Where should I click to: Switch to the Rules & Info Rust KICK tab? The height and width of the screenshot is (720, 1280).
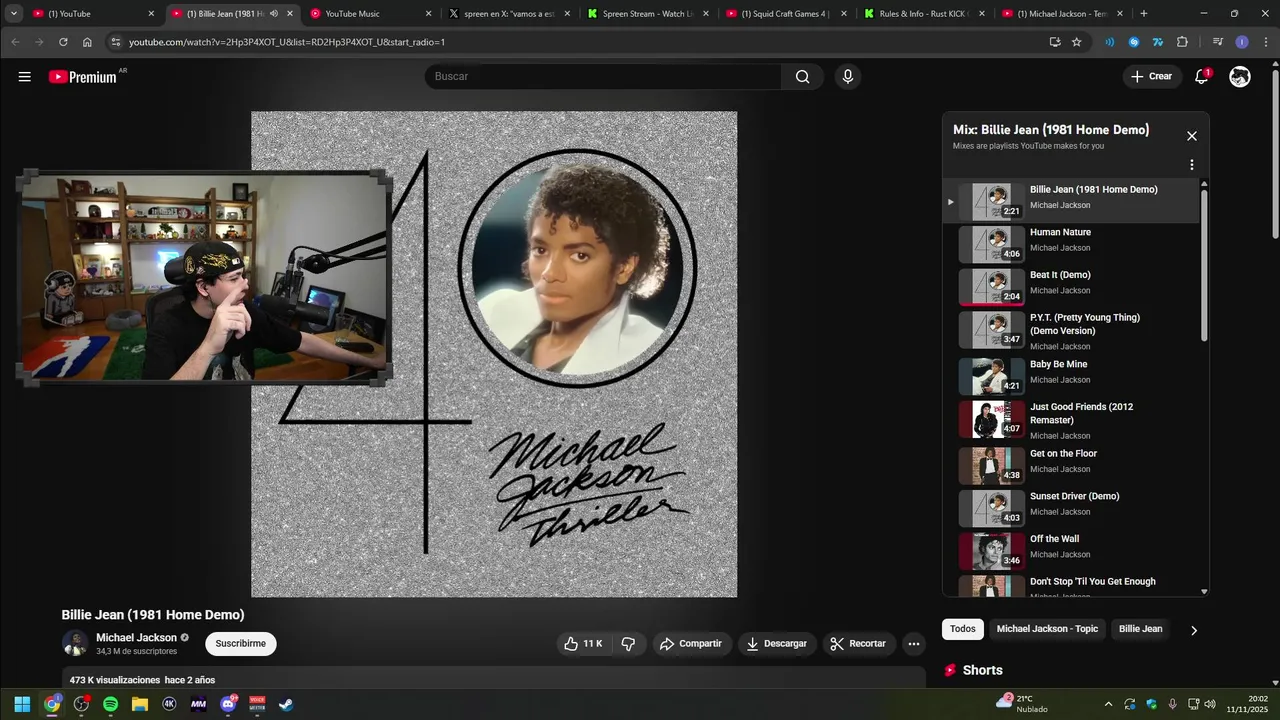point(925,14)
